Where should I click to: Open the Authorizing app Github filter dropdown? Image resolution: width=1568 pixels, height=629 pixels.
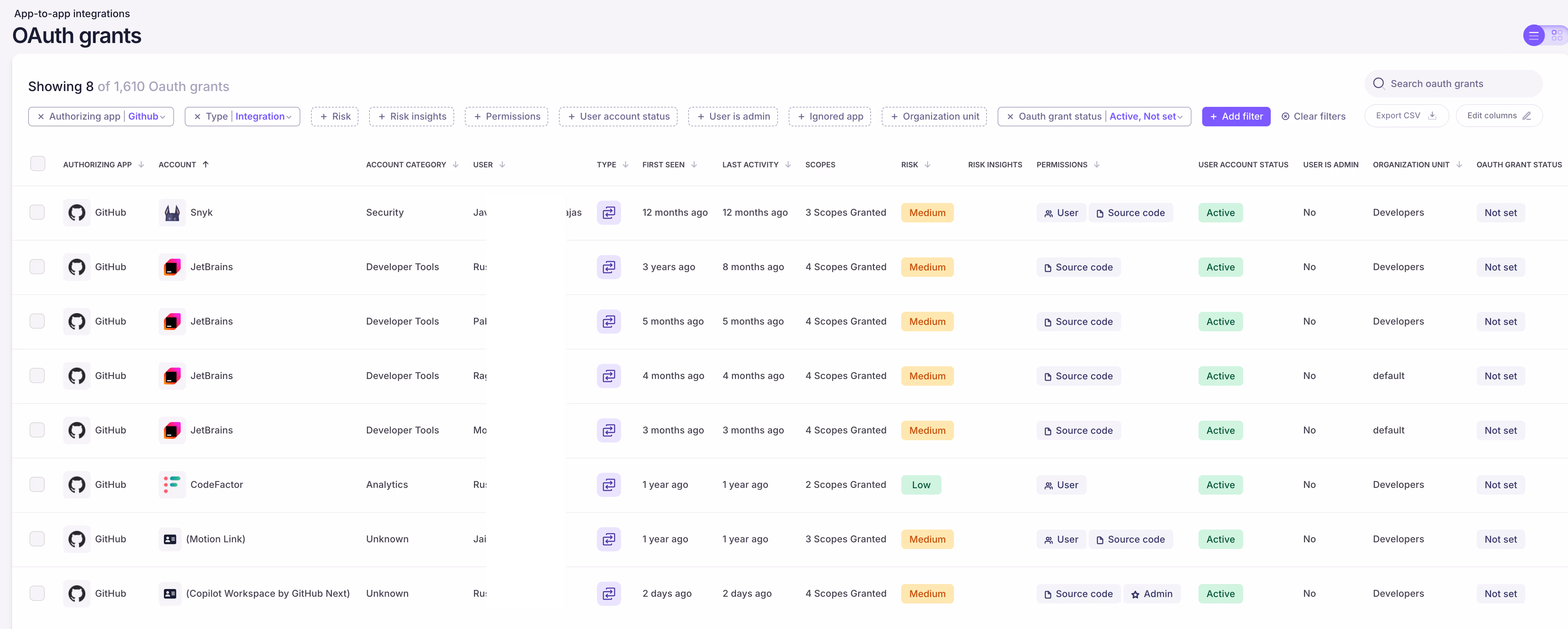tap(147, 116)
